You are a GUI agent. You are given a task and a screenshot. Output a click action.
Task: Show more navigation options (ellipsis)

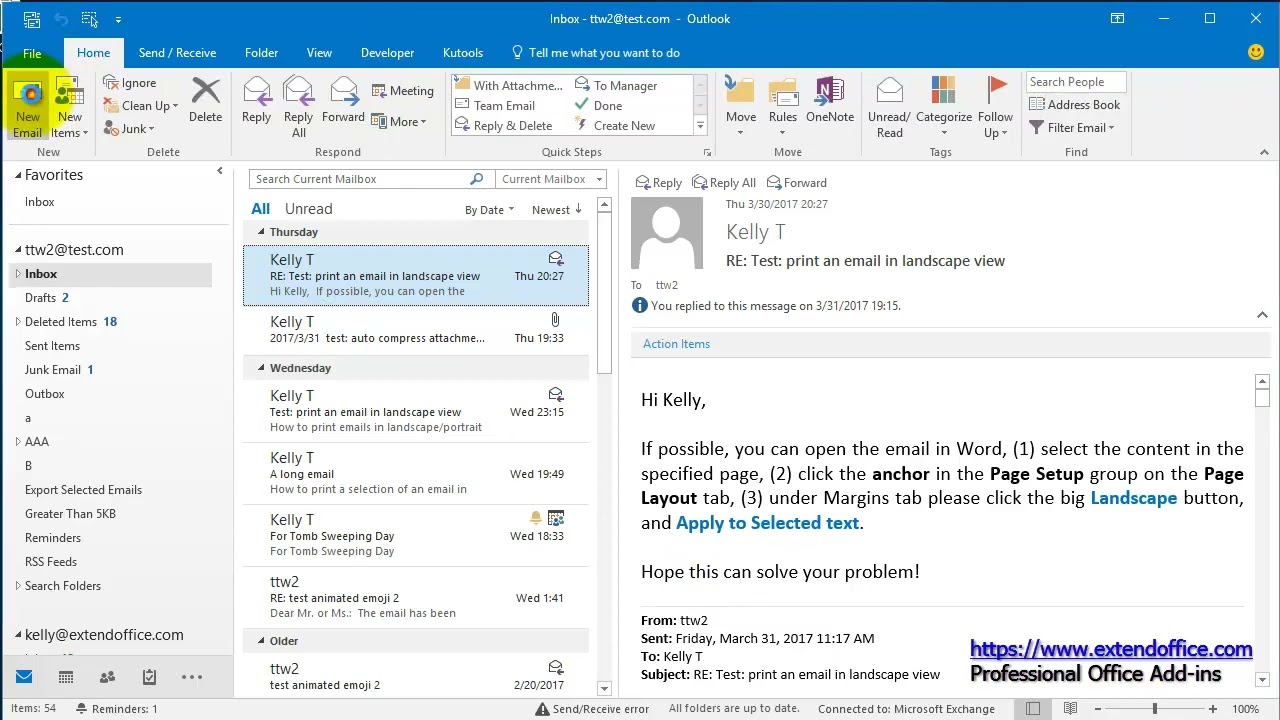(x=192, y=677)
